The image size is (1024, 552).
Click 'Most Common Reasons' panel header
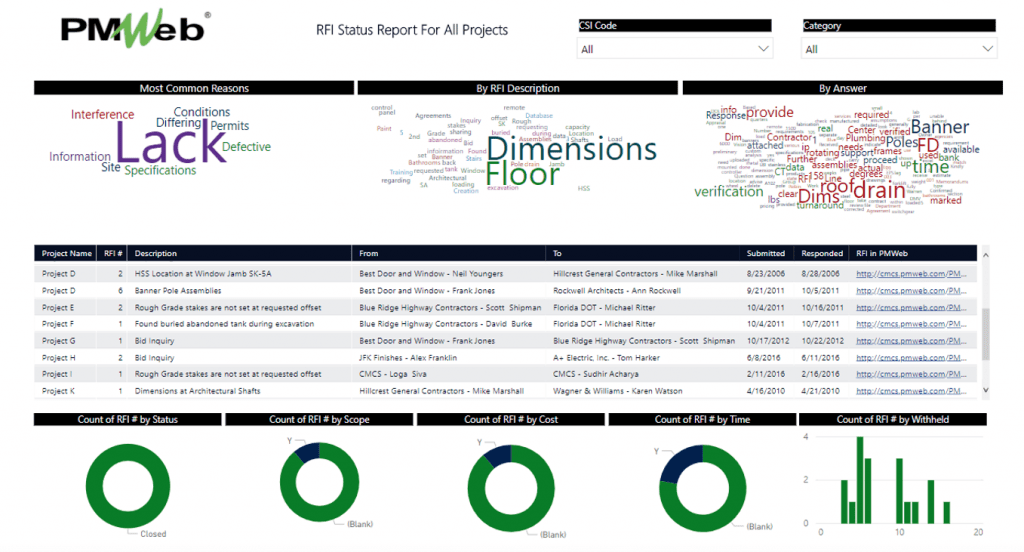194,88
